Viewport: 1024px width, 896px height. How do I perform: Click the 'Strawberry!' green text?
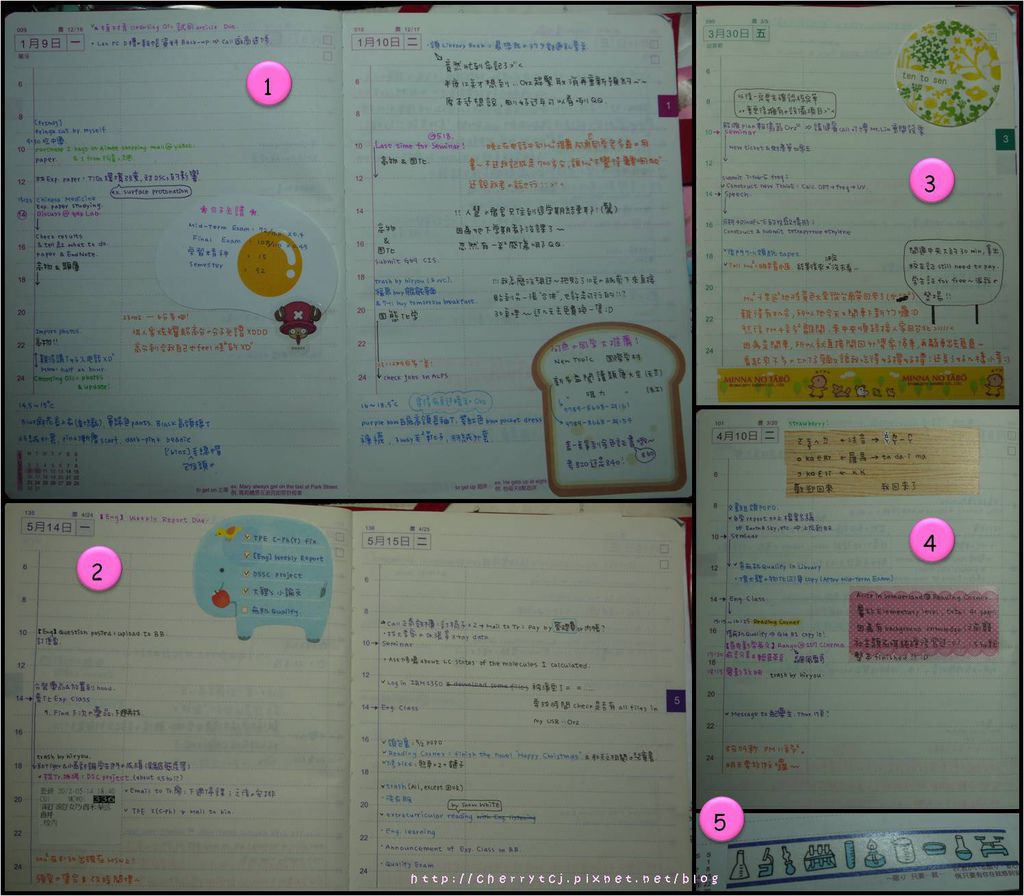point(807,424)
